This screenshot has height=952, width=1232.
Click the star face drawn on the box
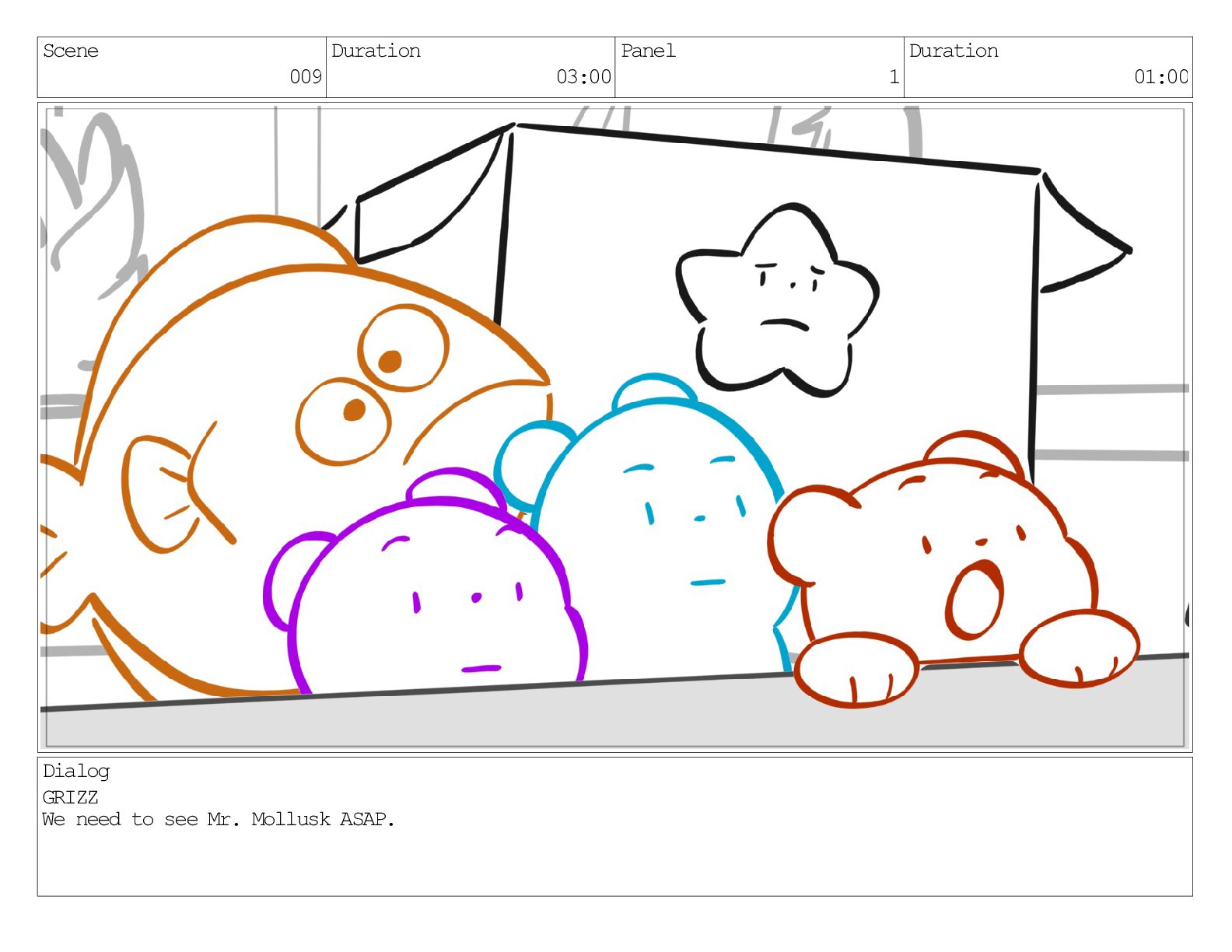(777, 300)
